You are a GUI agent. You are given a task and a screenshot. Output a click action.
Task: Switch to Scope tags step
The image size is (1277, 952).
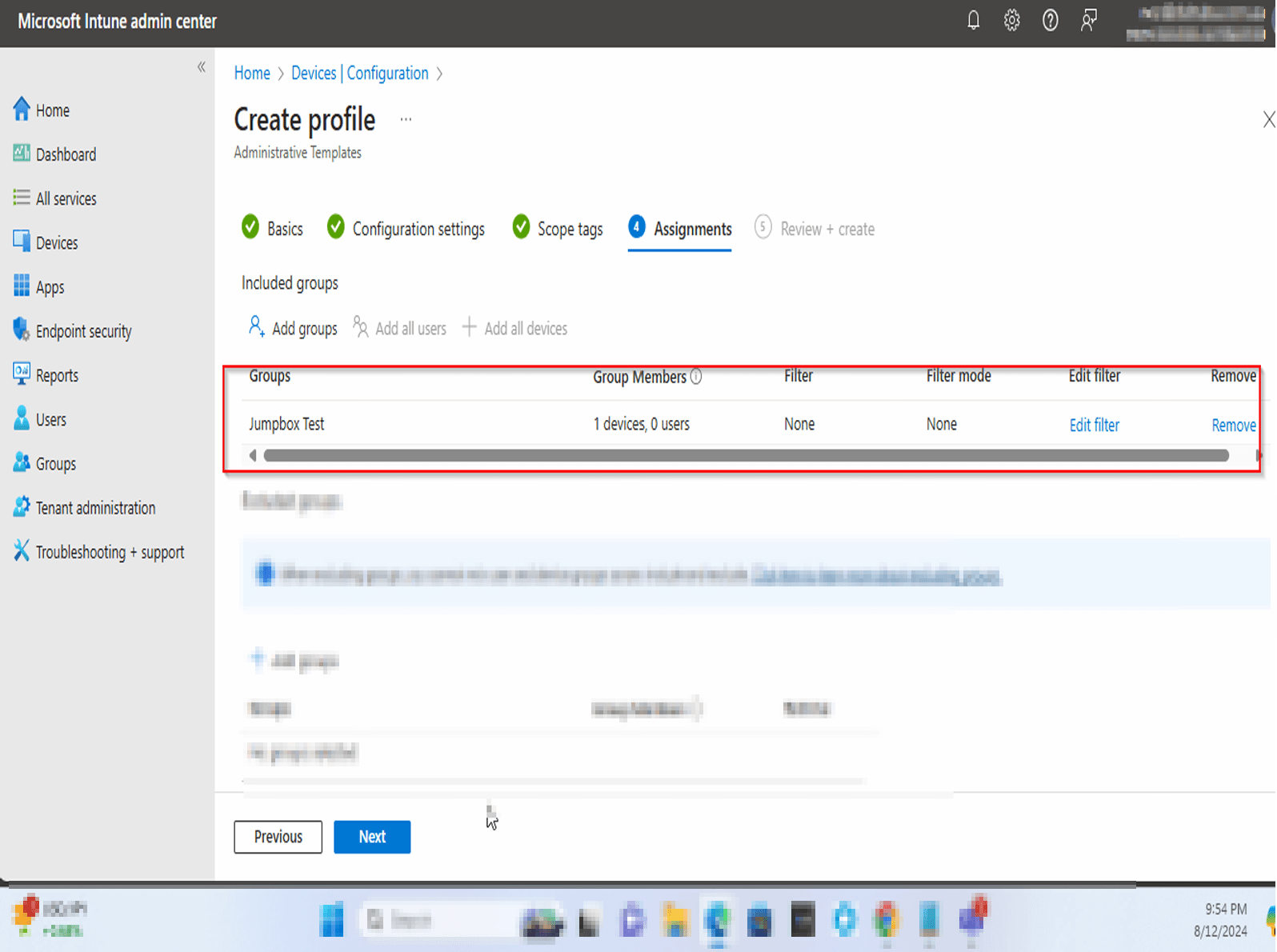point(558,228)
